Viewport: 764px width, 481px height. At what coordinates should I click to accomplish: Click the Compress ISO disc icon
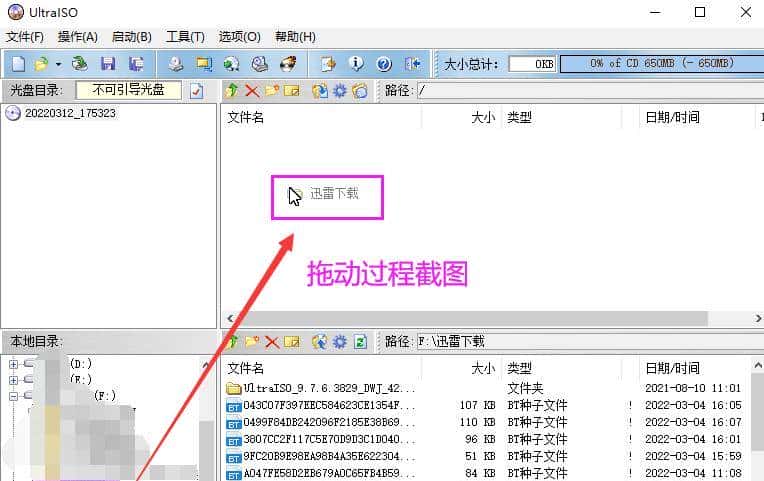(x=231, y=64)
